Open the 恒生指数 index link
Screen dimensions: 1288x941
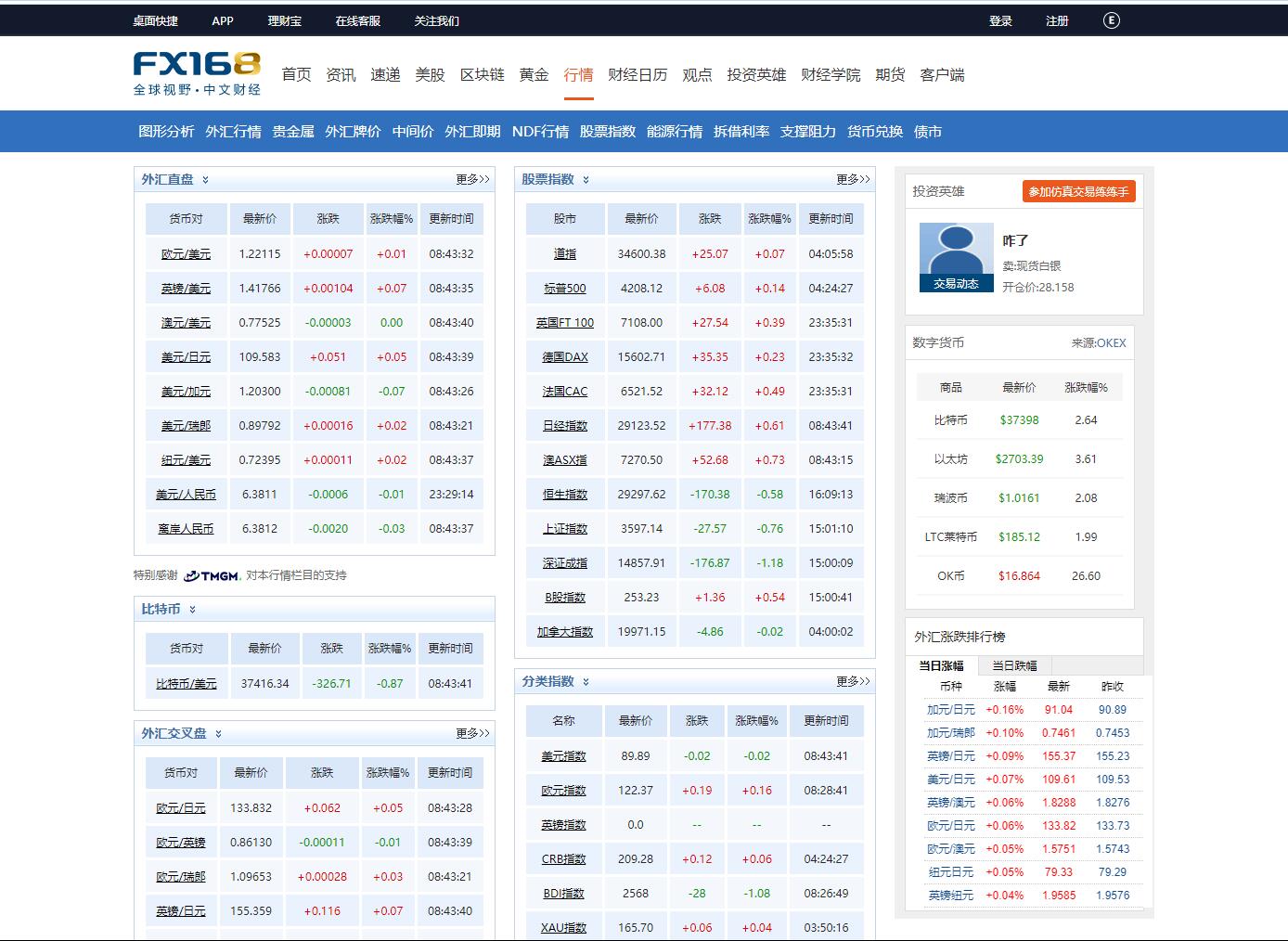pos(565,495)
